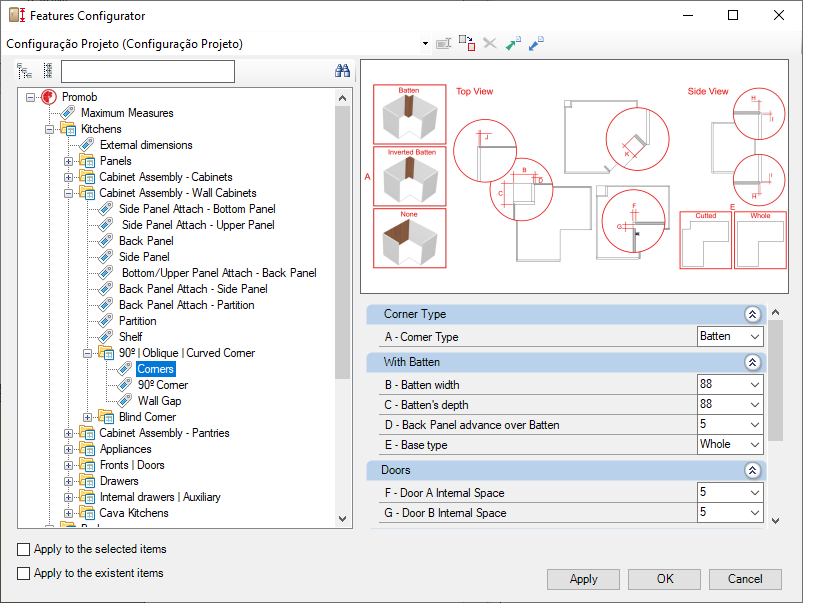814x615 pixels.
Task: Collapse the Corner Type section
Action: [752, 314]
